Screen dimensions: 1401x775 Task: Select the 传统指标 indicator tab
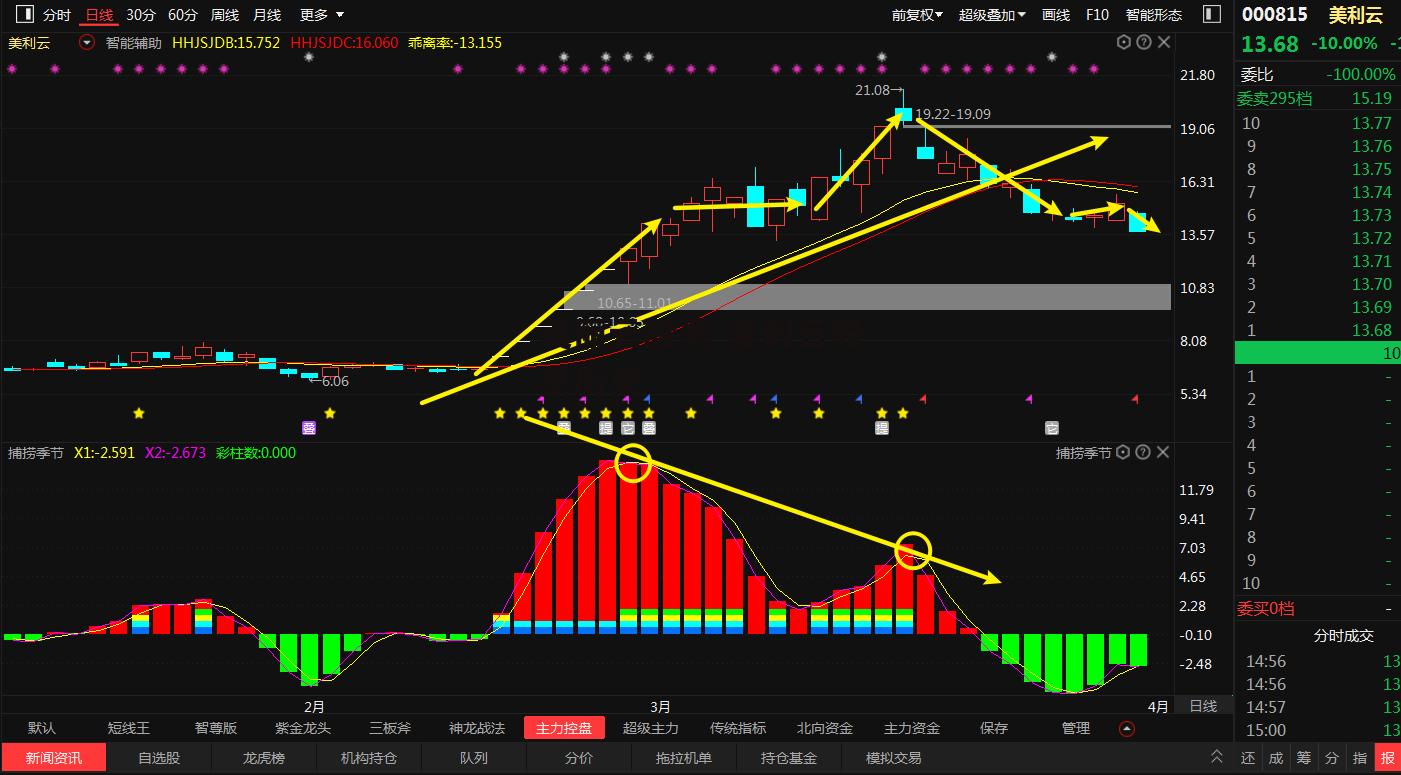pos(738,728)
